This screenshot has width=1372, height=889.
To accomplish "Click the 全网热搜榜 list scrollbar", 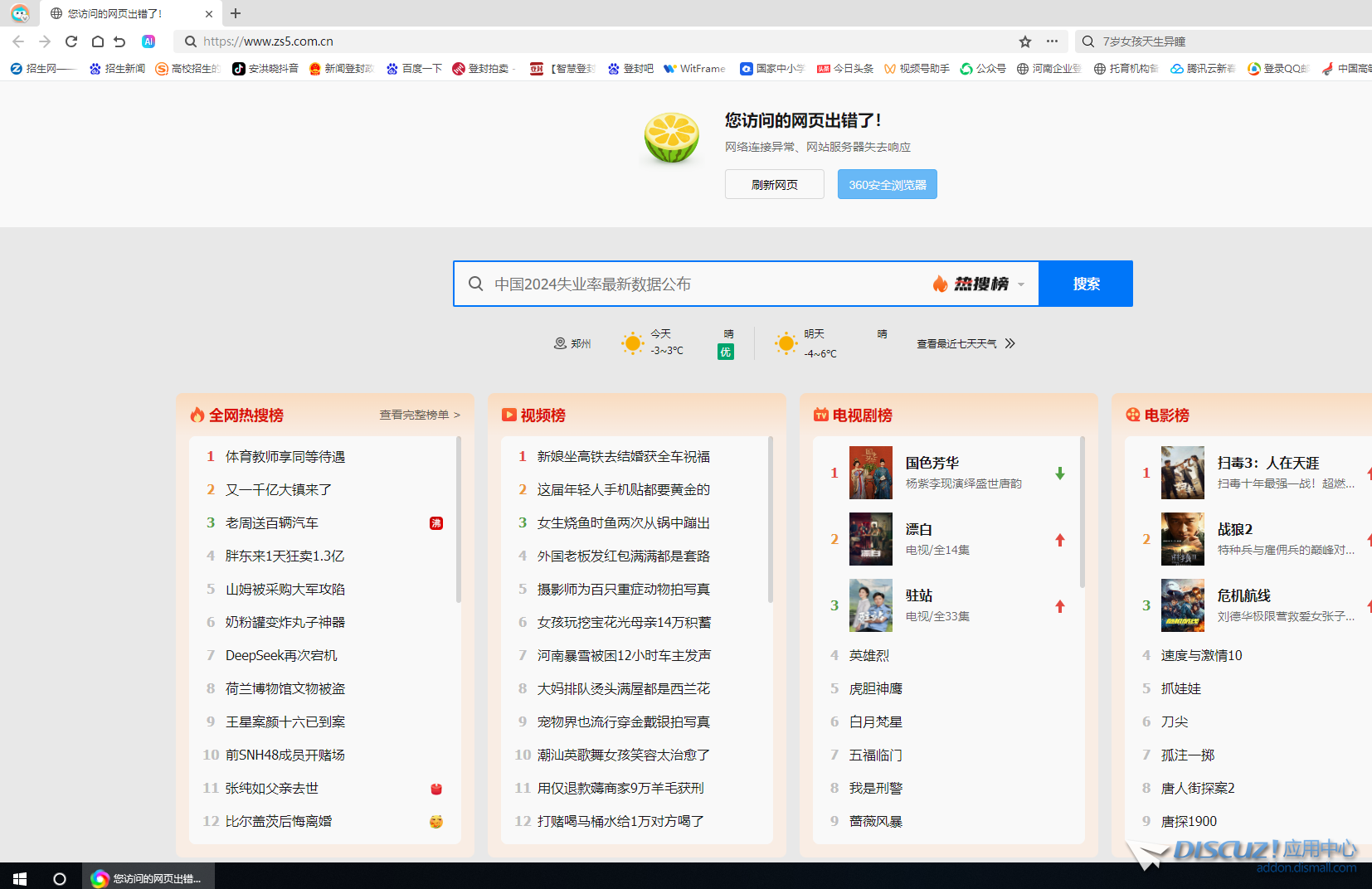I will coord(459,519).
